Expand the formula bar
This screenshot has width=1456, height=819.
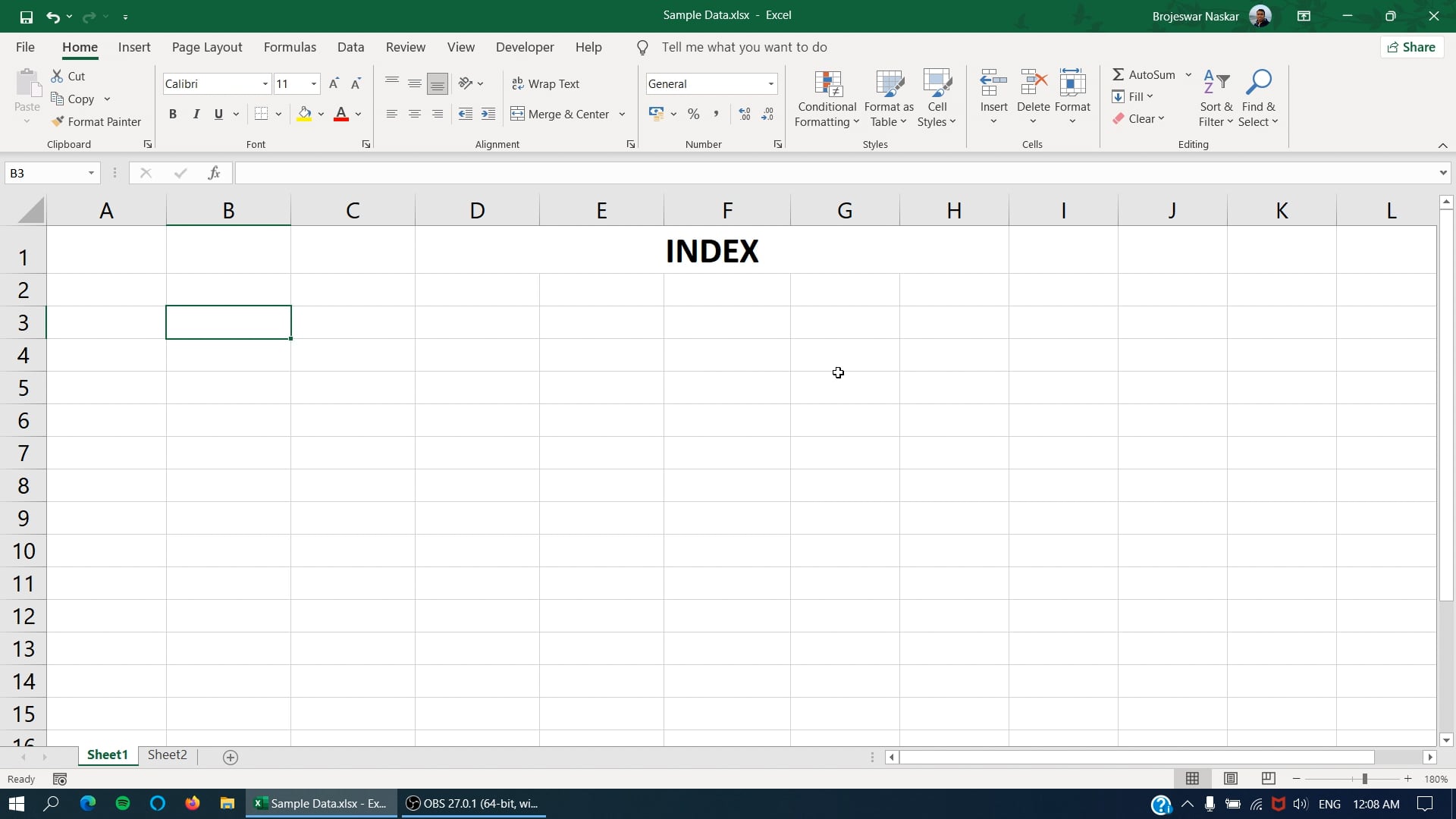coord(1442,173)
